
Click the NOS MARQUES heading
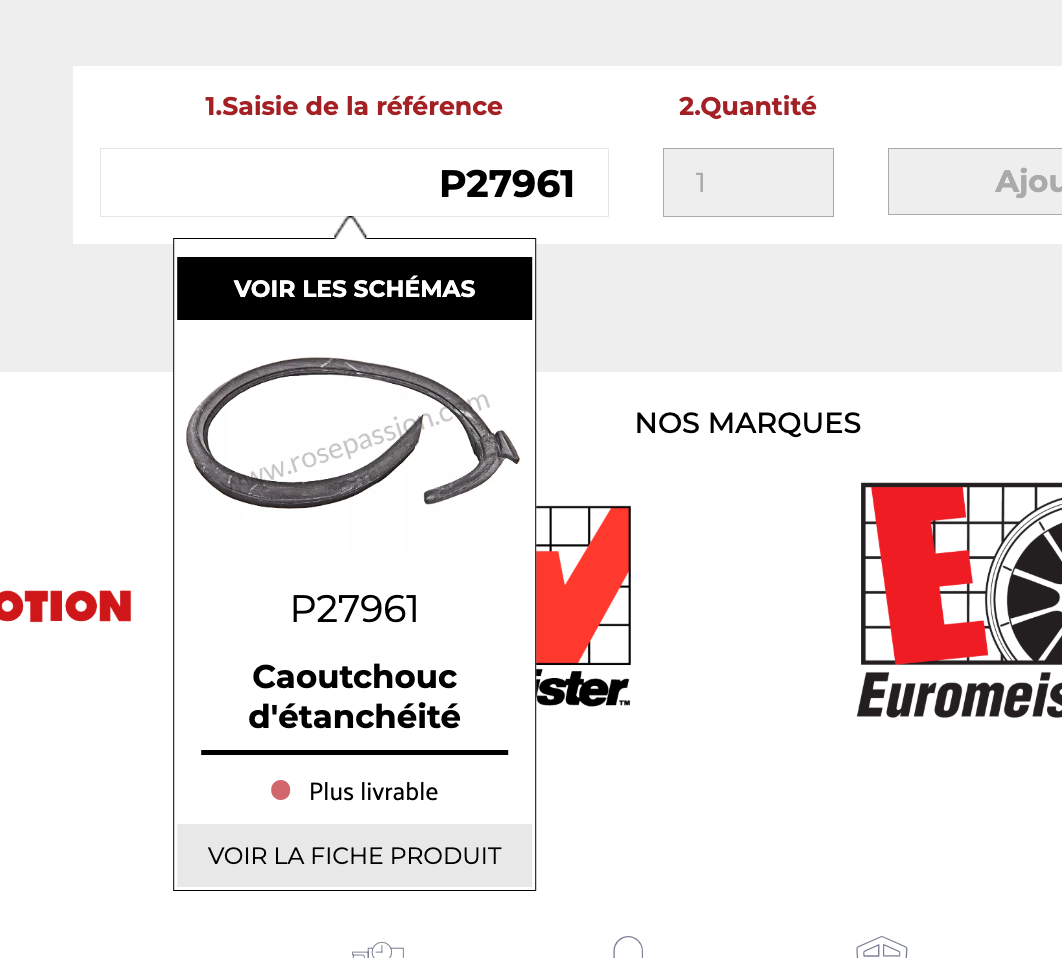coord(748,423)
